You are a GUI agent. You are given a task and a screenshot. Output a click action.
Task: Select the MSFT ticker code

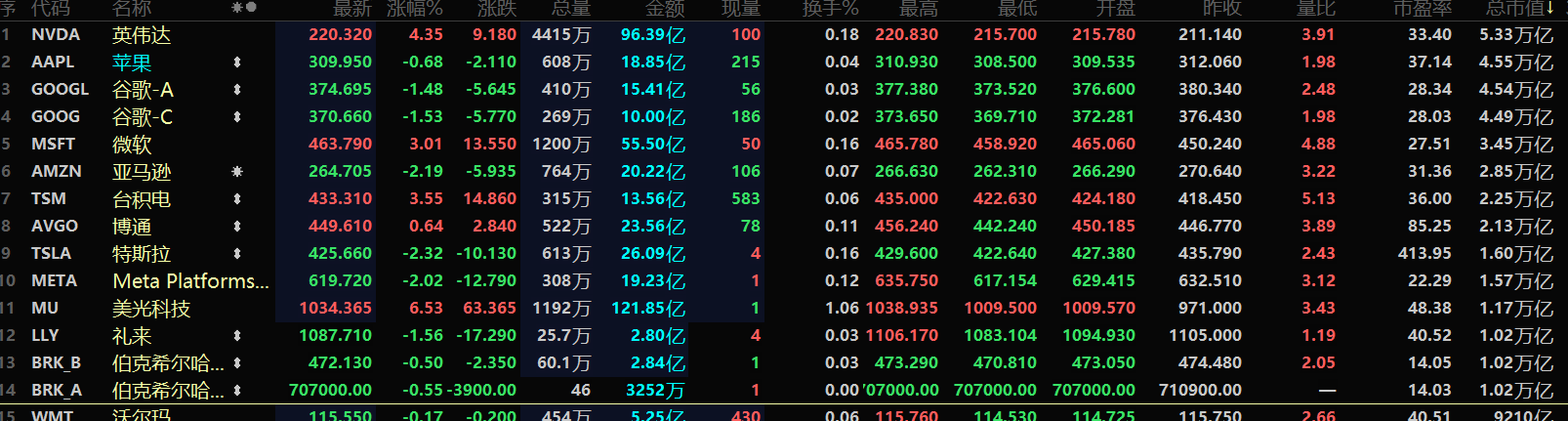click(54, 145)
